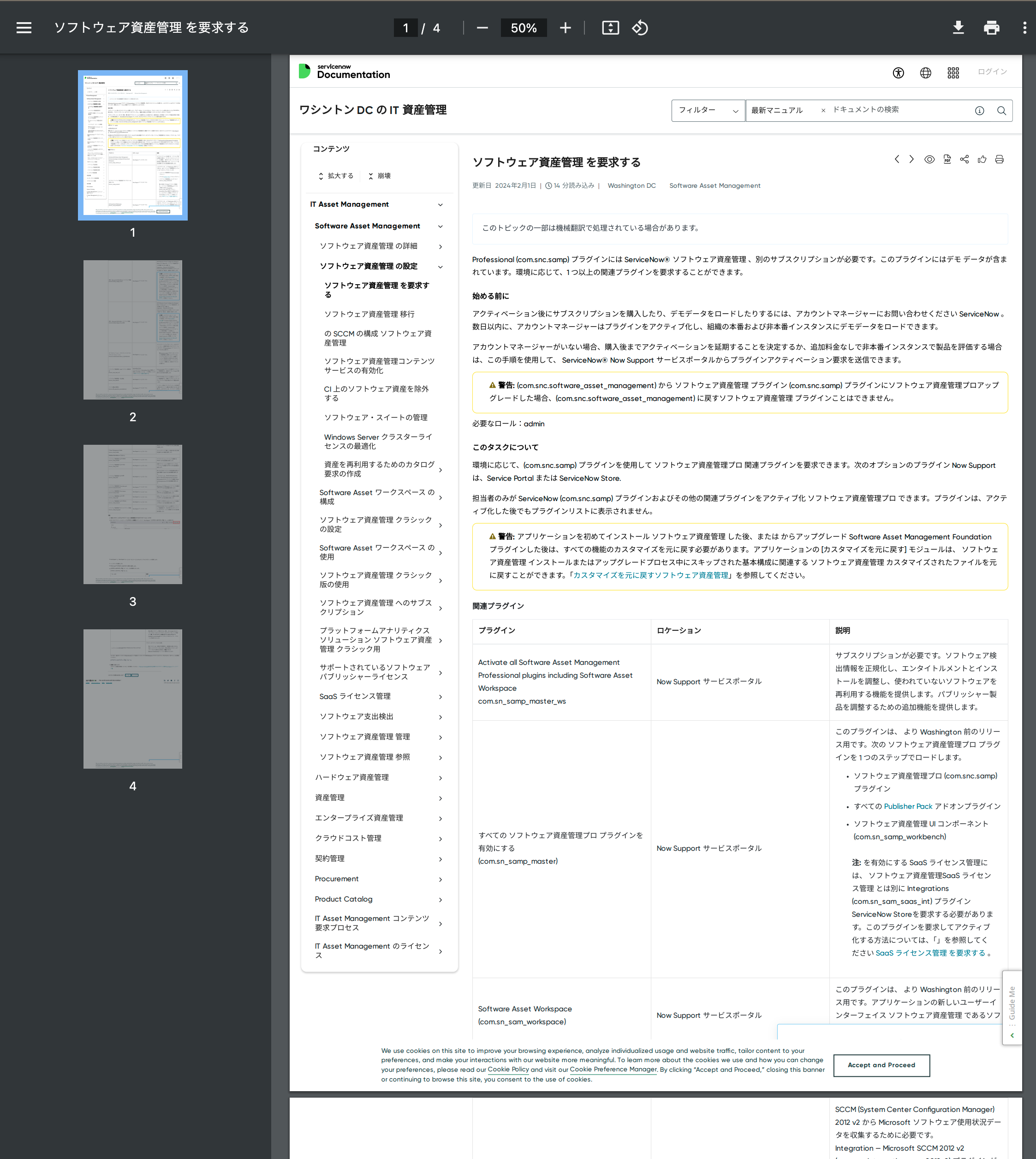Viewport: 1036px width, 1159px height.
Task: Go to the next topic arrow
Action: (x=911, y=159)
